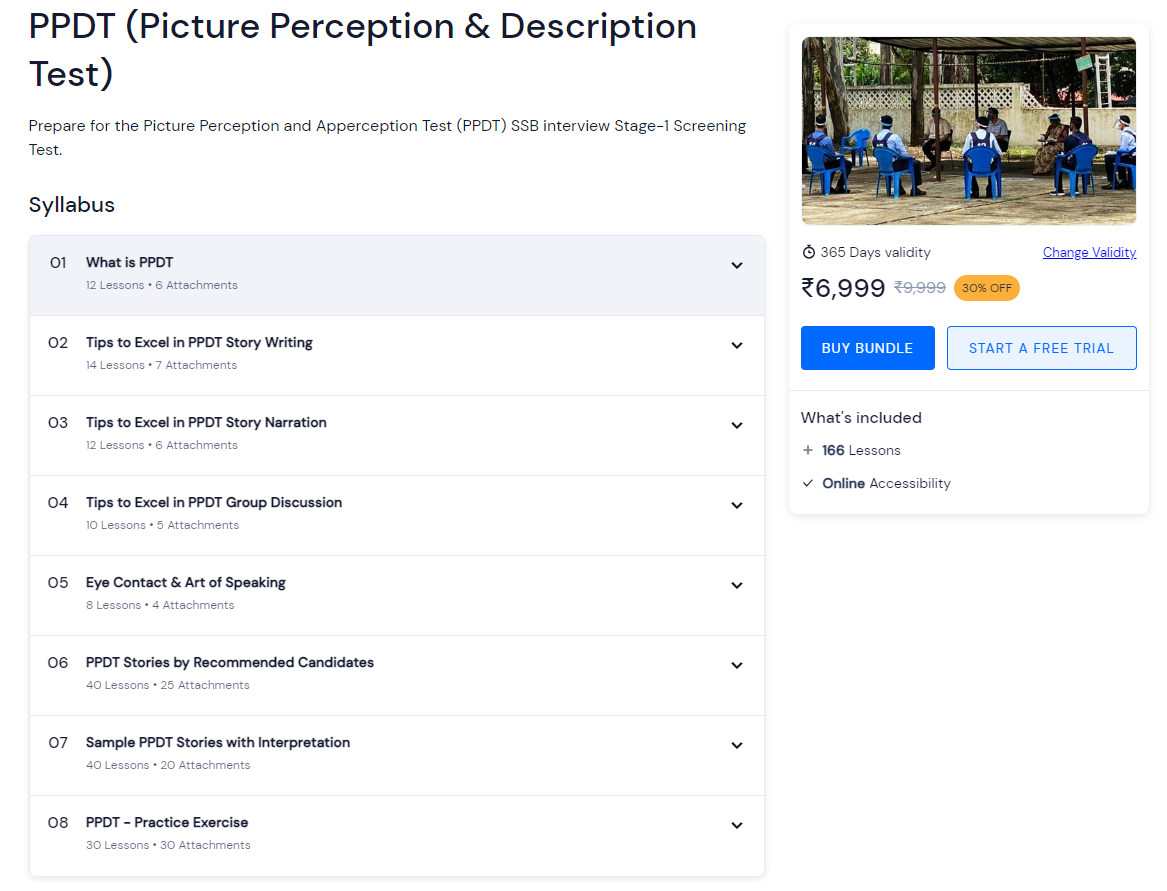
Task: Select PPDT Stories by Recommended Candidates title
Action: (x=229, y=662)
